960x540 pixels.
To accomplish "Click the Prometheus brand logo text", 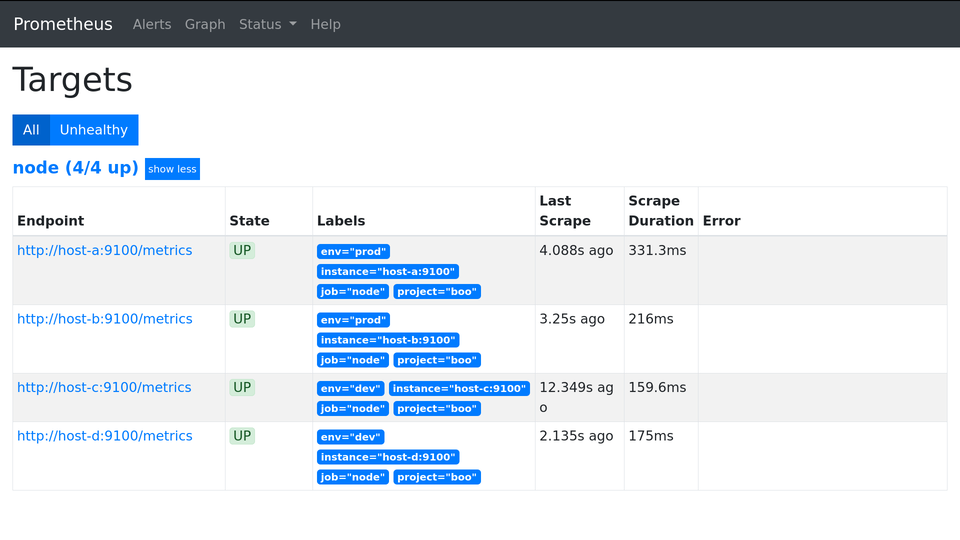I will click(63, 24).
